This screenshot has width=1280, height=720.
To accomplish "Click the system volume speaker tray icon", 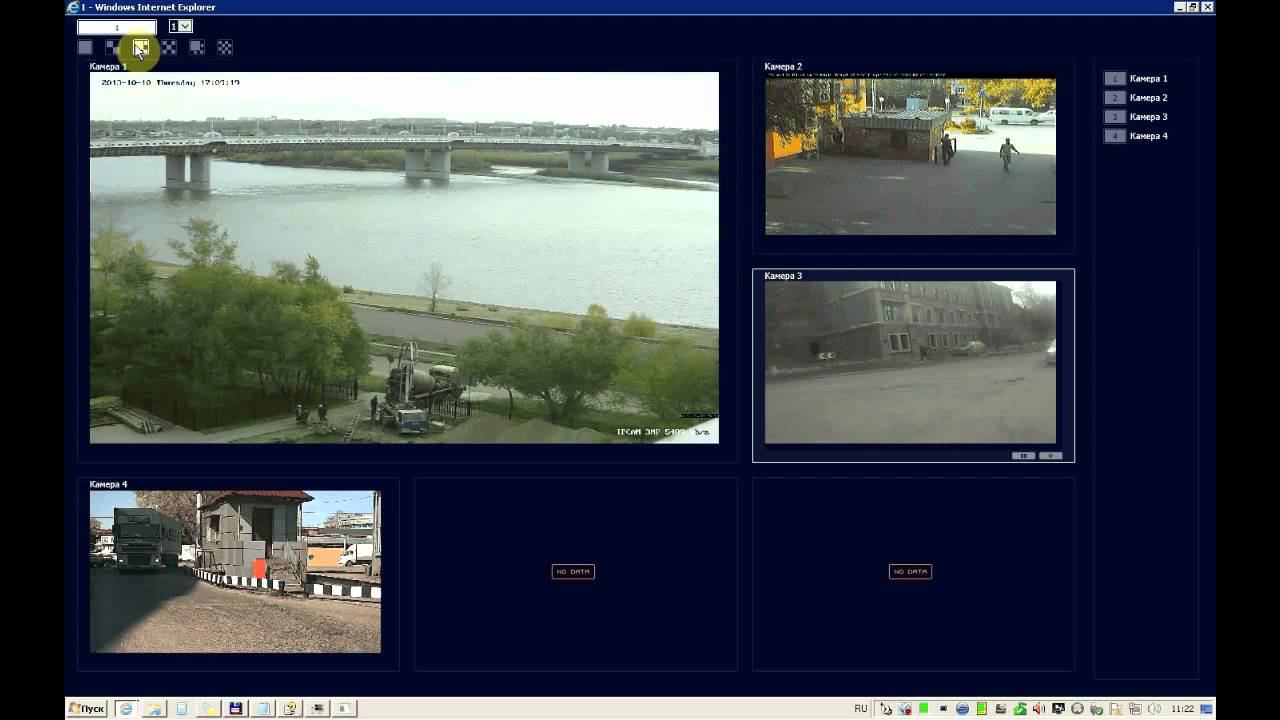I will coord(1039,709).
